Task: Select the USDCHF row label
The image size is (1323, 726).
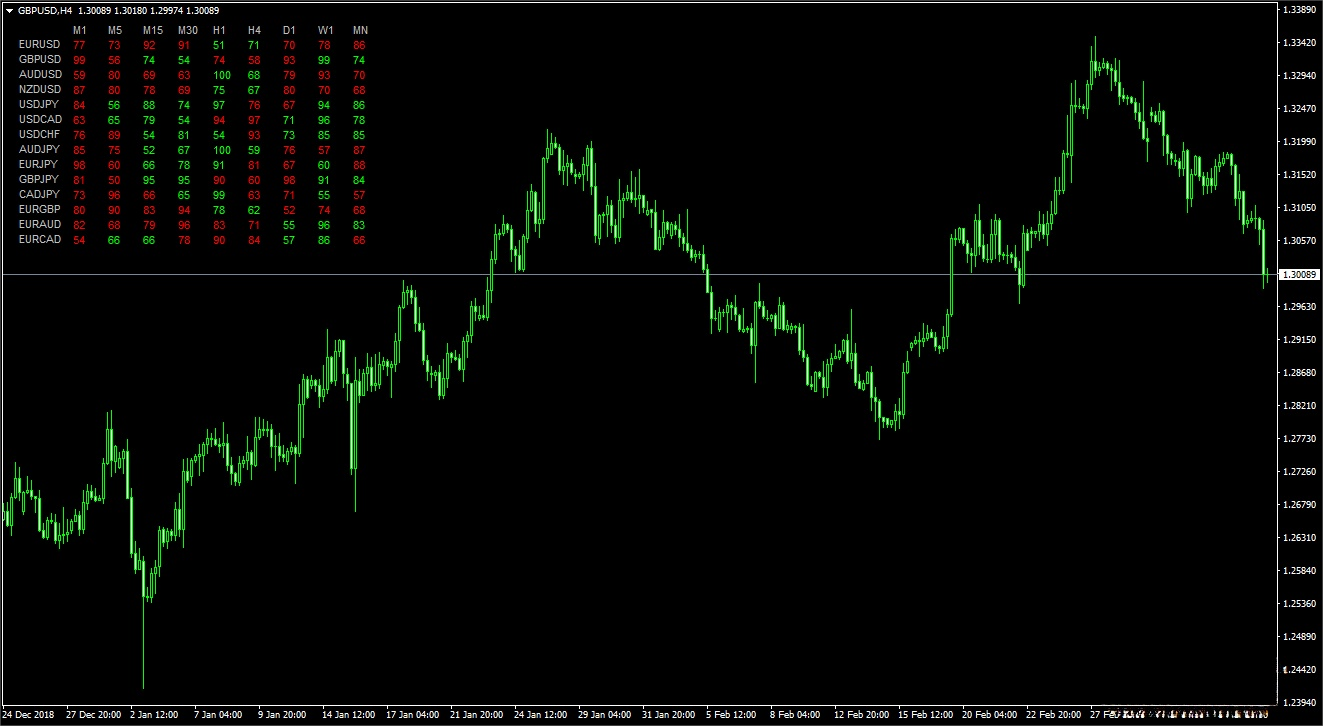Action: [40, 135]
